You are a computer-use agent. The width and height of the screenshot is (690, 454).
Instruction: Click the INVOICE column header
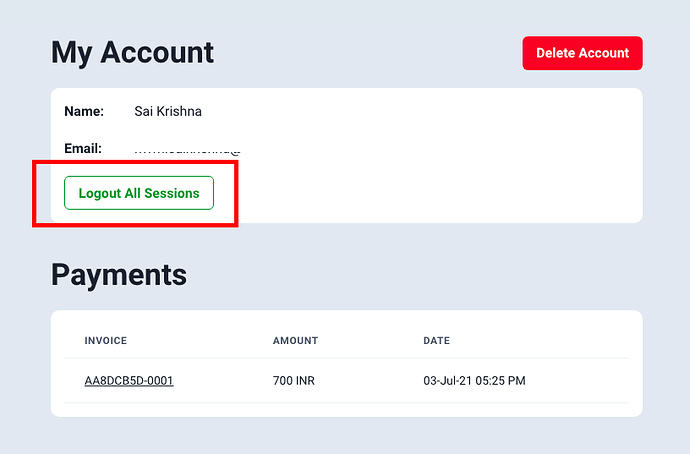coord(105,341)
